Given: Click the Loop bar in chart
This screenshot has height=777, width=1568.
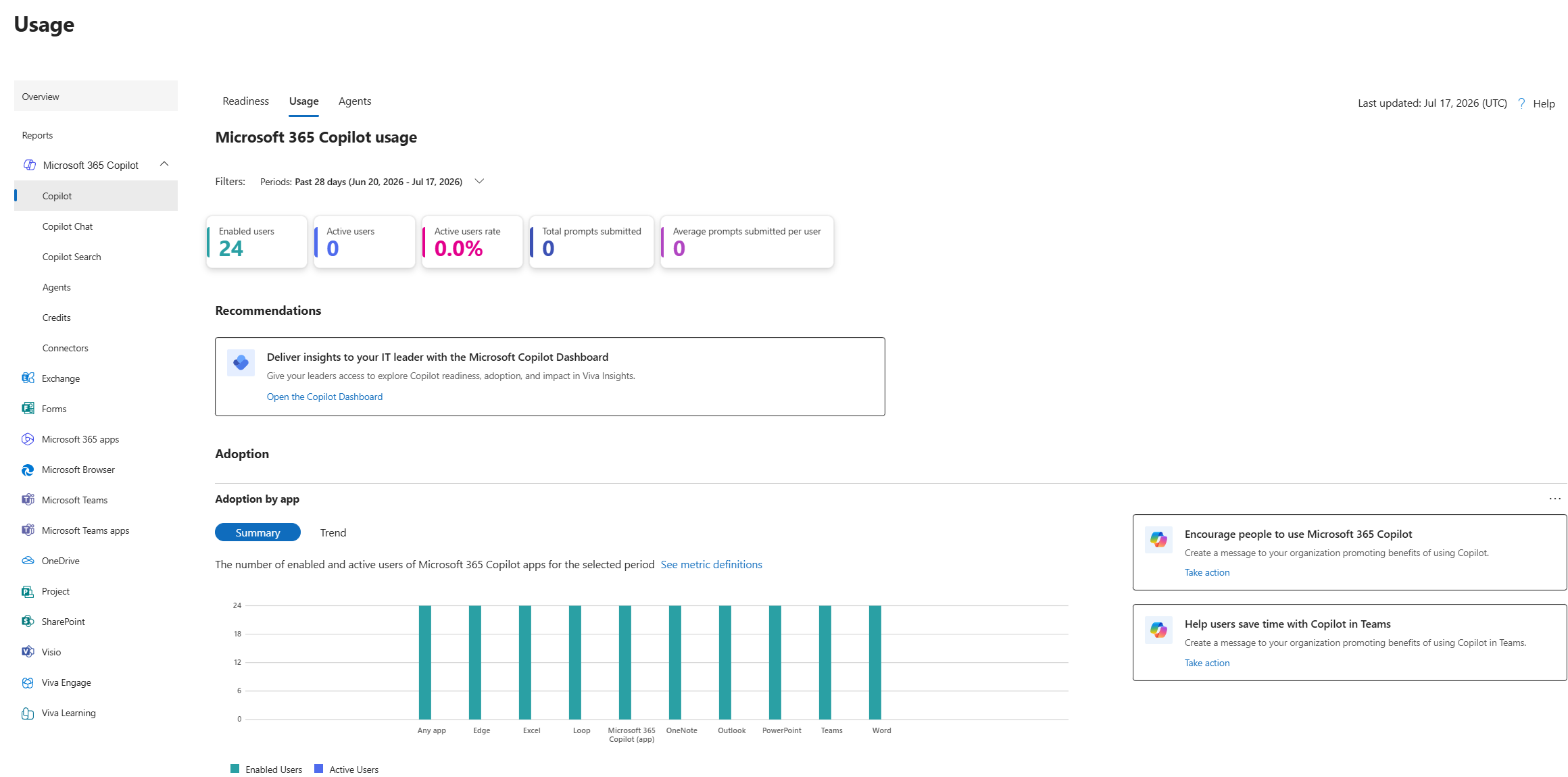Looking at the screenshot, I should (x=575, y=662).
